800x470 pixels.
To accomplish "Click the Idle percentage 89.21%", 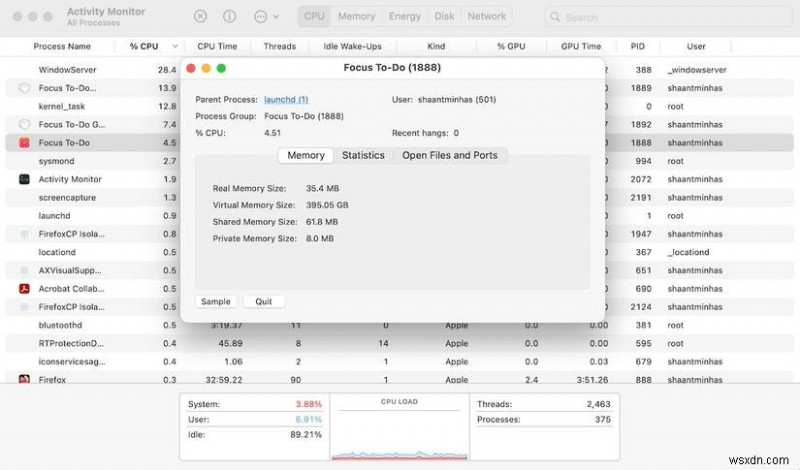I will 306,435.
